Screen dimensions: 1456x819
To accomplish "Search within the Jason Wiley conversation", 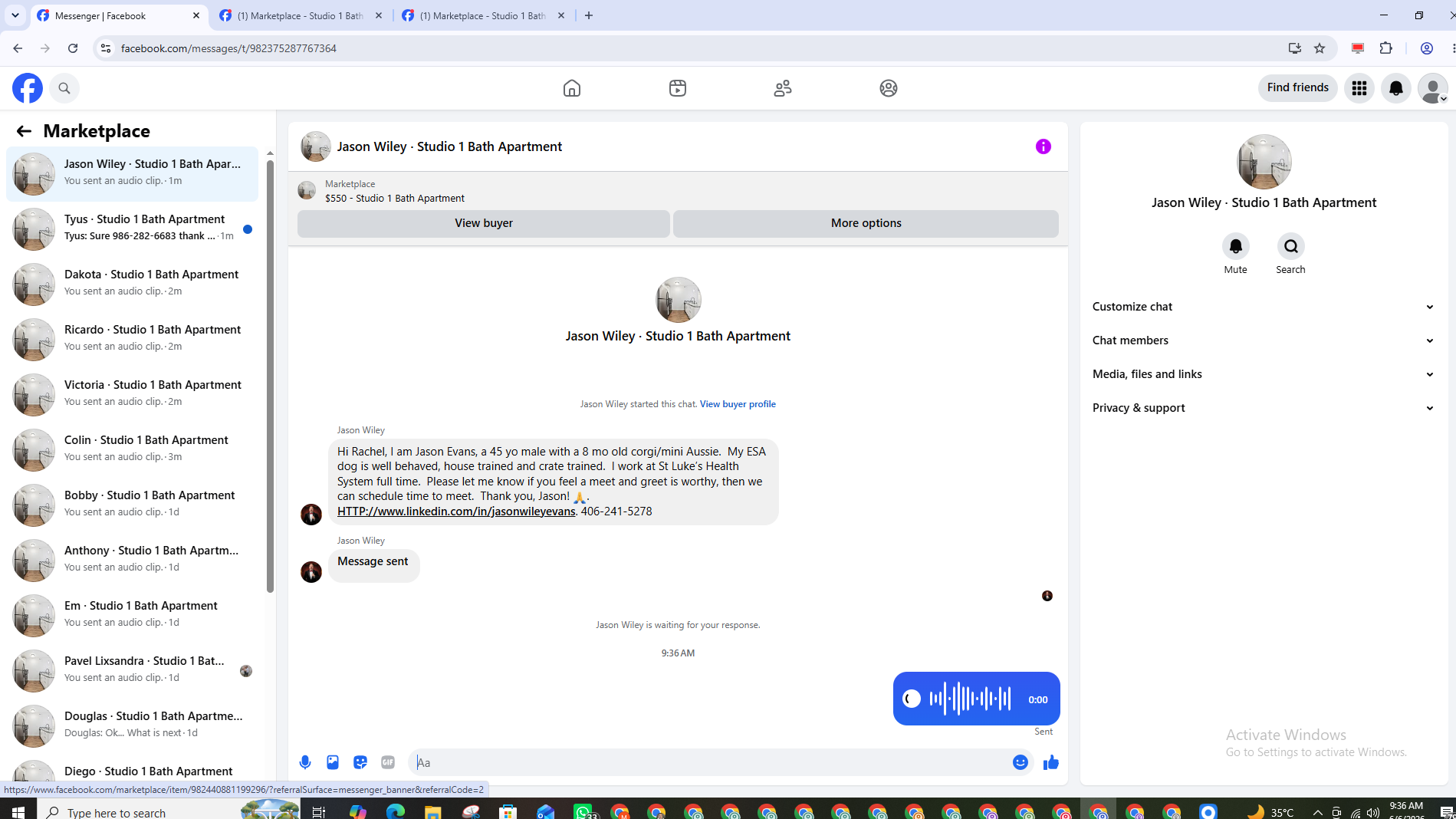I will [x=1291, y=246].
